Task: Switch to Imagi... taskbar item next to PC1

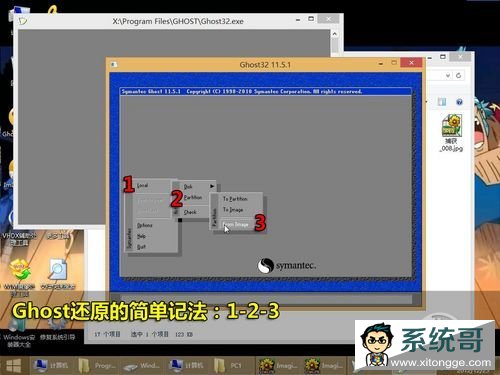Action: [278, 366]
